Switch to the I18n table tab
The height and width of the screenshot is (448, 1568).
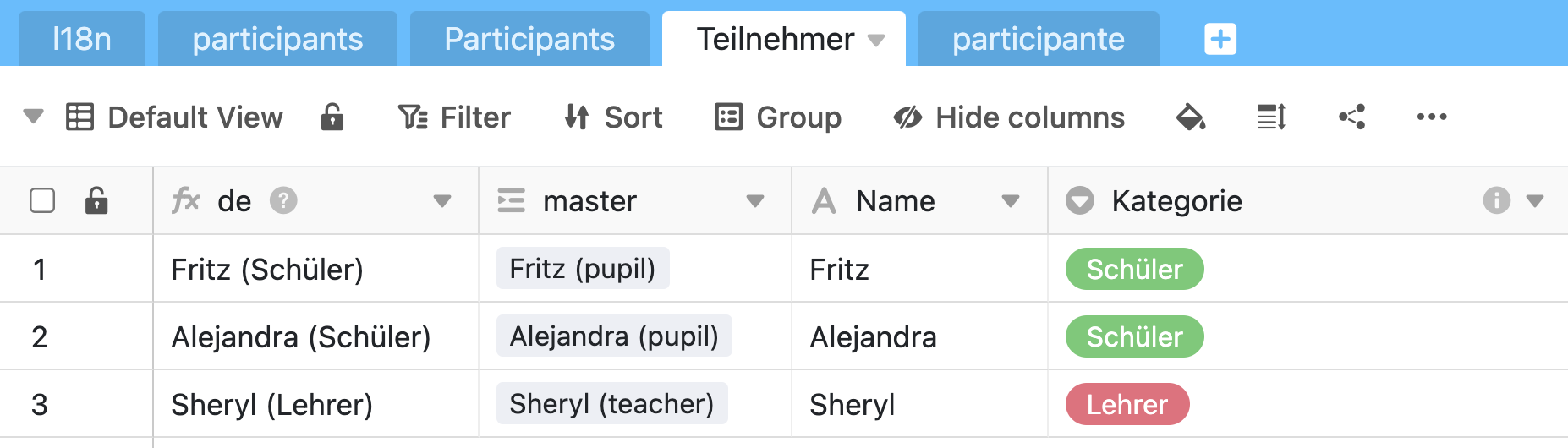pyautogui.click(x=82, y=39)
